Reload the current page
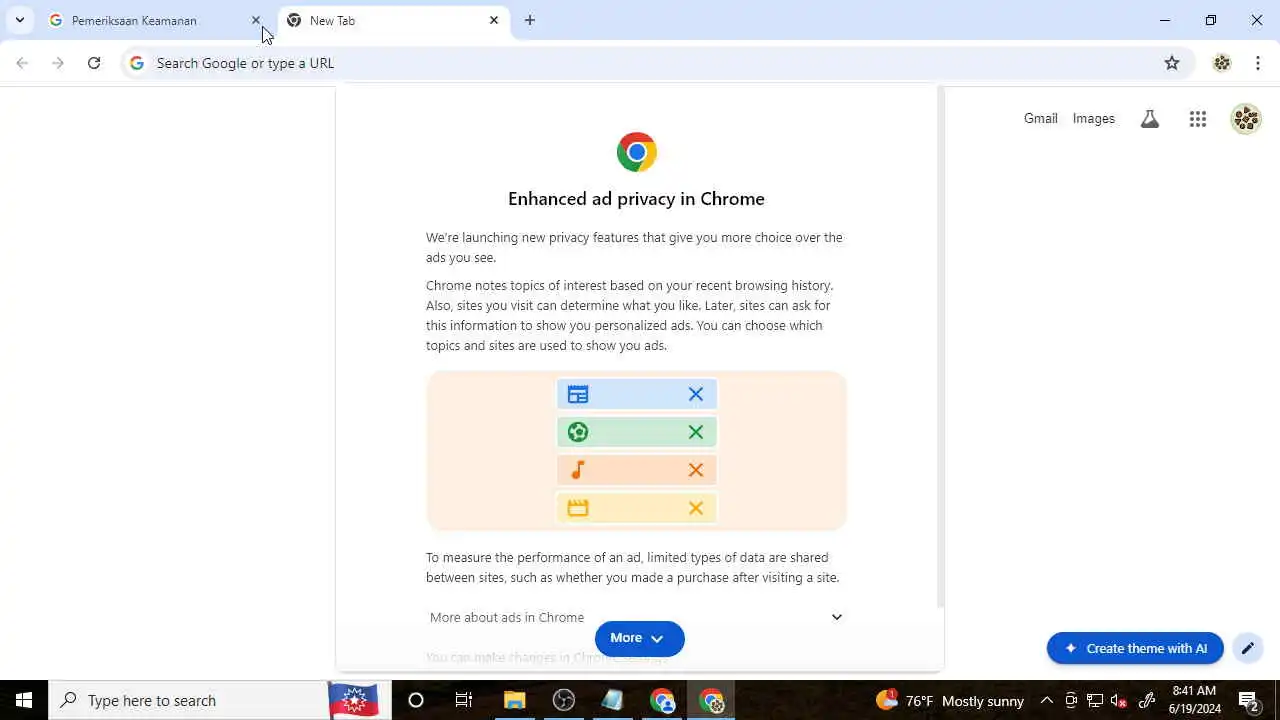The image size is (1280, 720). 94,63
